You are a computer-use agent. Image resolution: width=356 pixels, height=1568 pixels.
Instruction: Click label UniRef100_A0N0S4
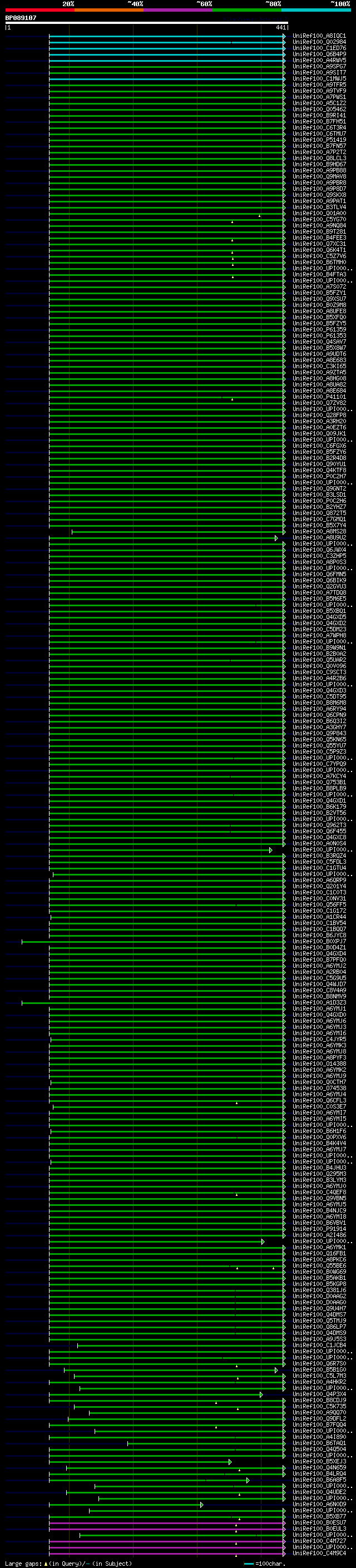pos(319,844)
